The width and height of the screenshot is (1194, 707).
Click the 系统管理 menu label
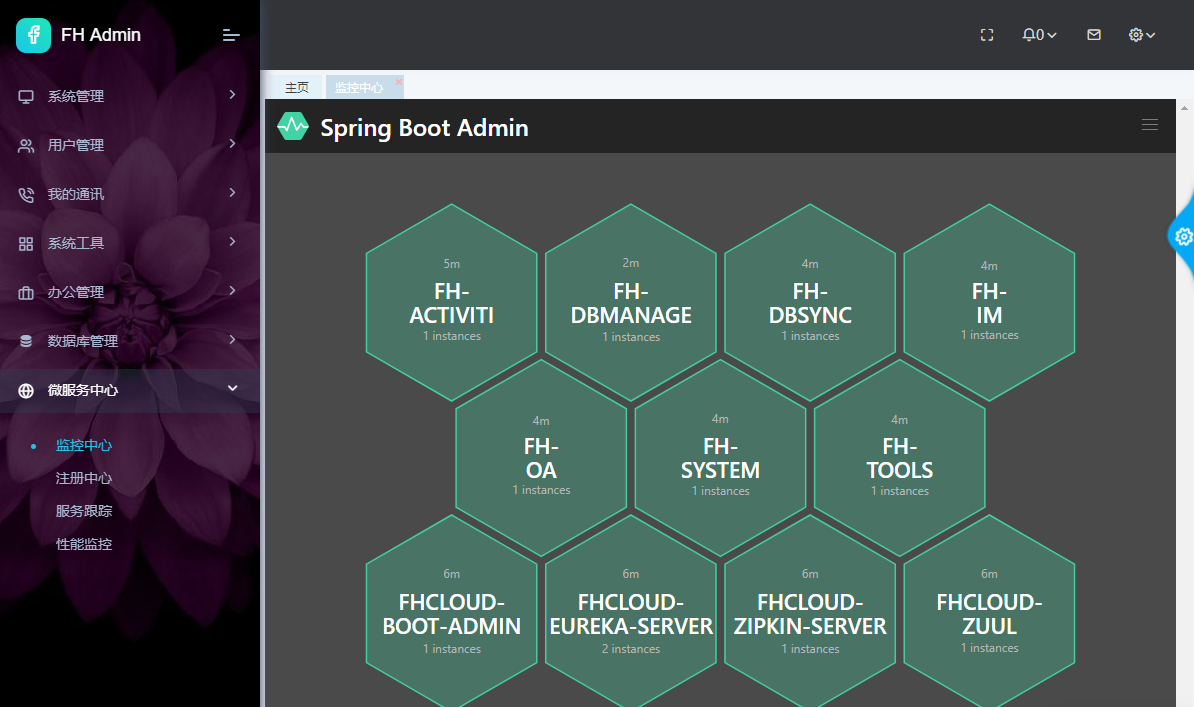point(76,97)
